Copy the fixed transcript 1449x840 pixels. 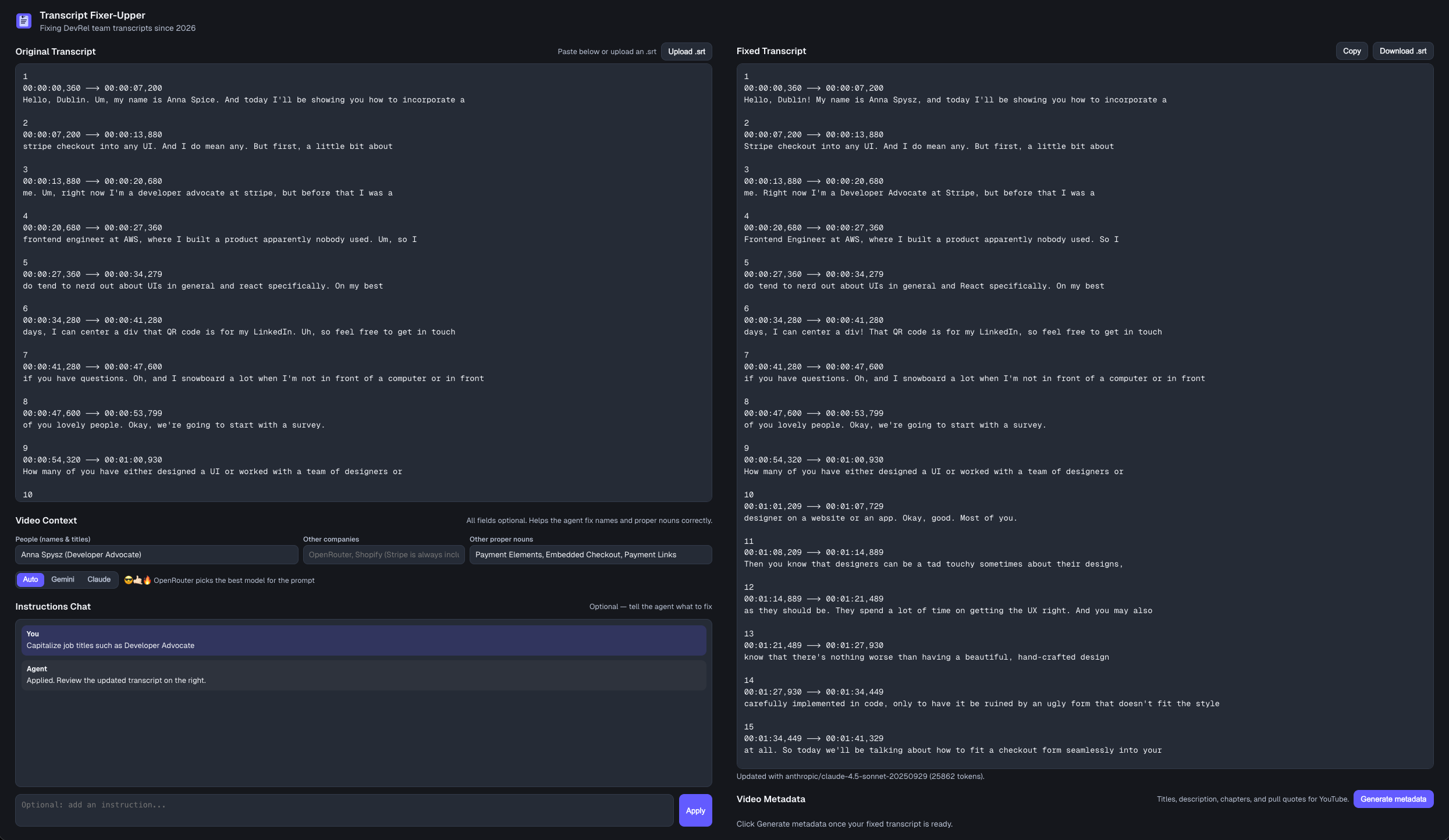pos(1351,51)
